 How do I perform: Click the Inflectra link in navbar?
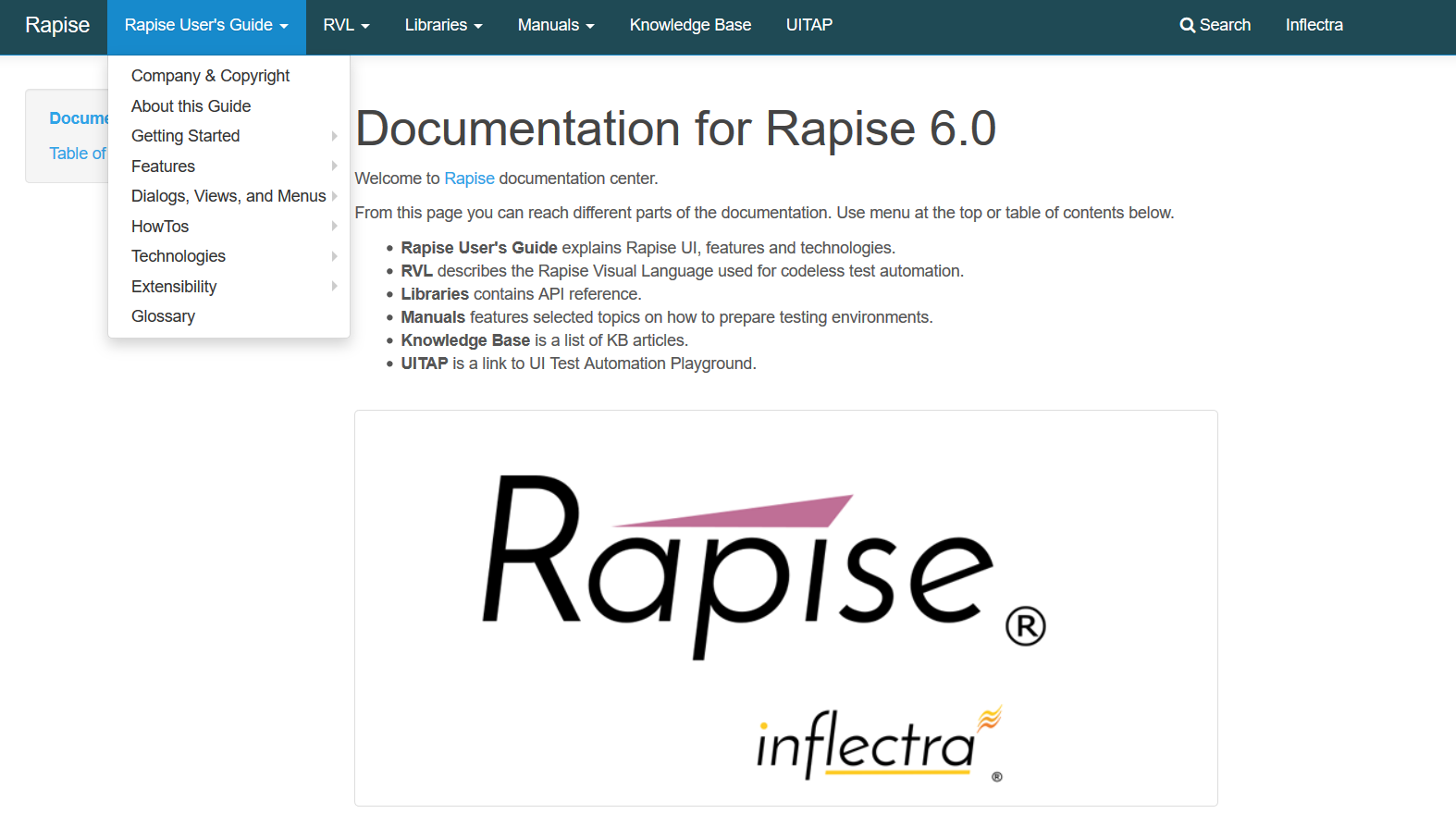coord(1314,26)
